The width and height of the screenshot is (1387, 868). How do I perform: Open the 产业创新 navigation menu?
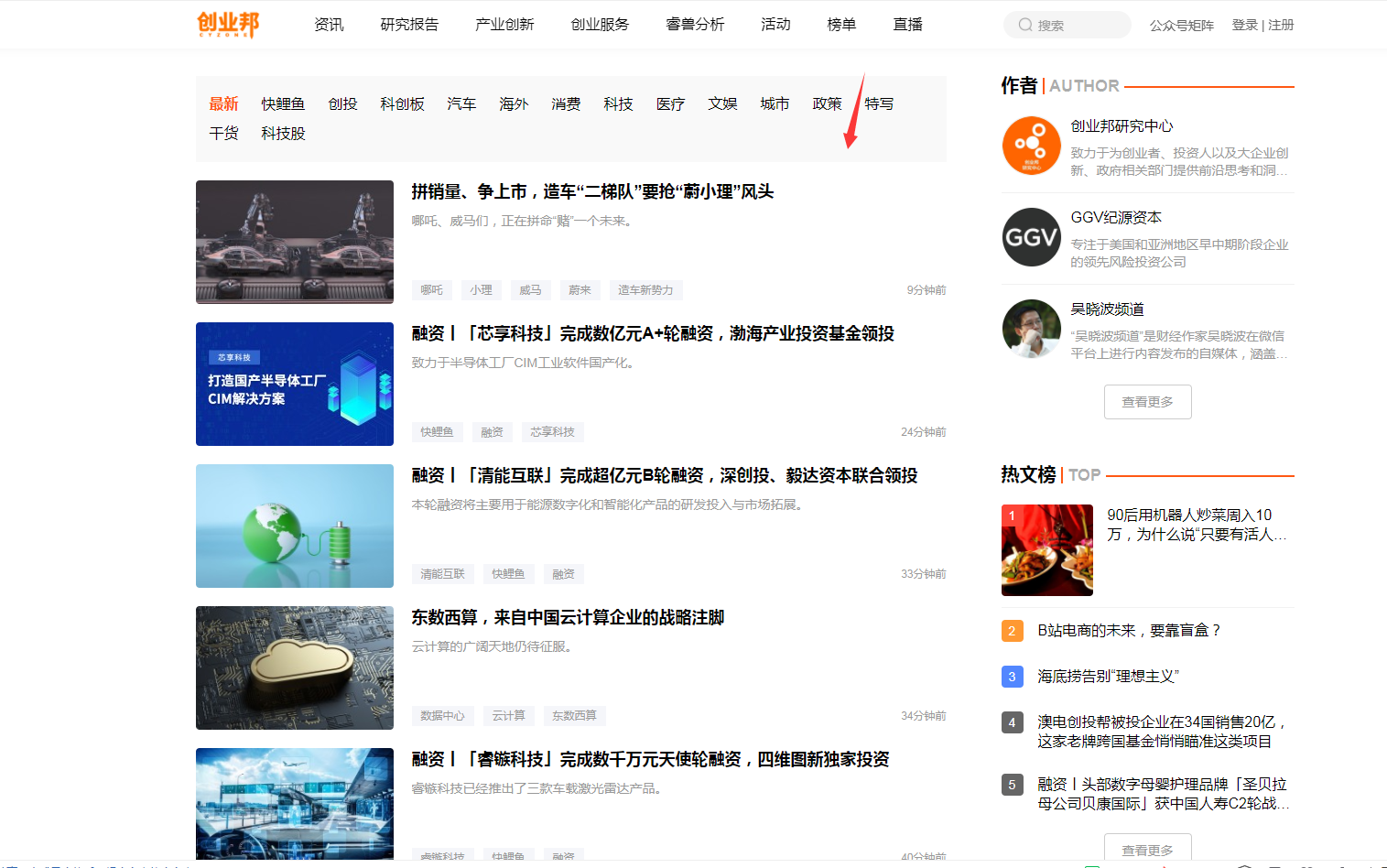[x=504, y=25]
